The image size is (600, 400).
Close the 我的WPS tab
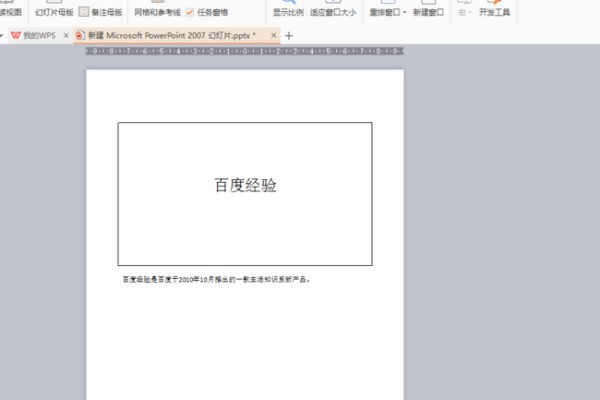66,36
